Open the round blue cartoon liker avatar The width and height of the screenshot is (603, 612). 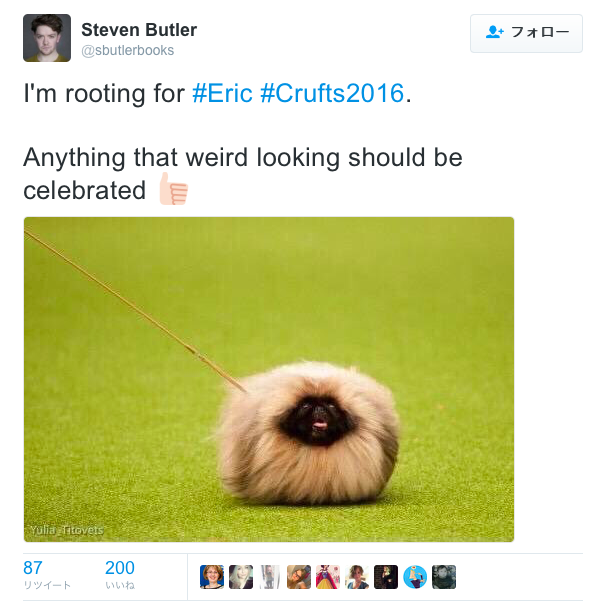[x=415, y=577]
